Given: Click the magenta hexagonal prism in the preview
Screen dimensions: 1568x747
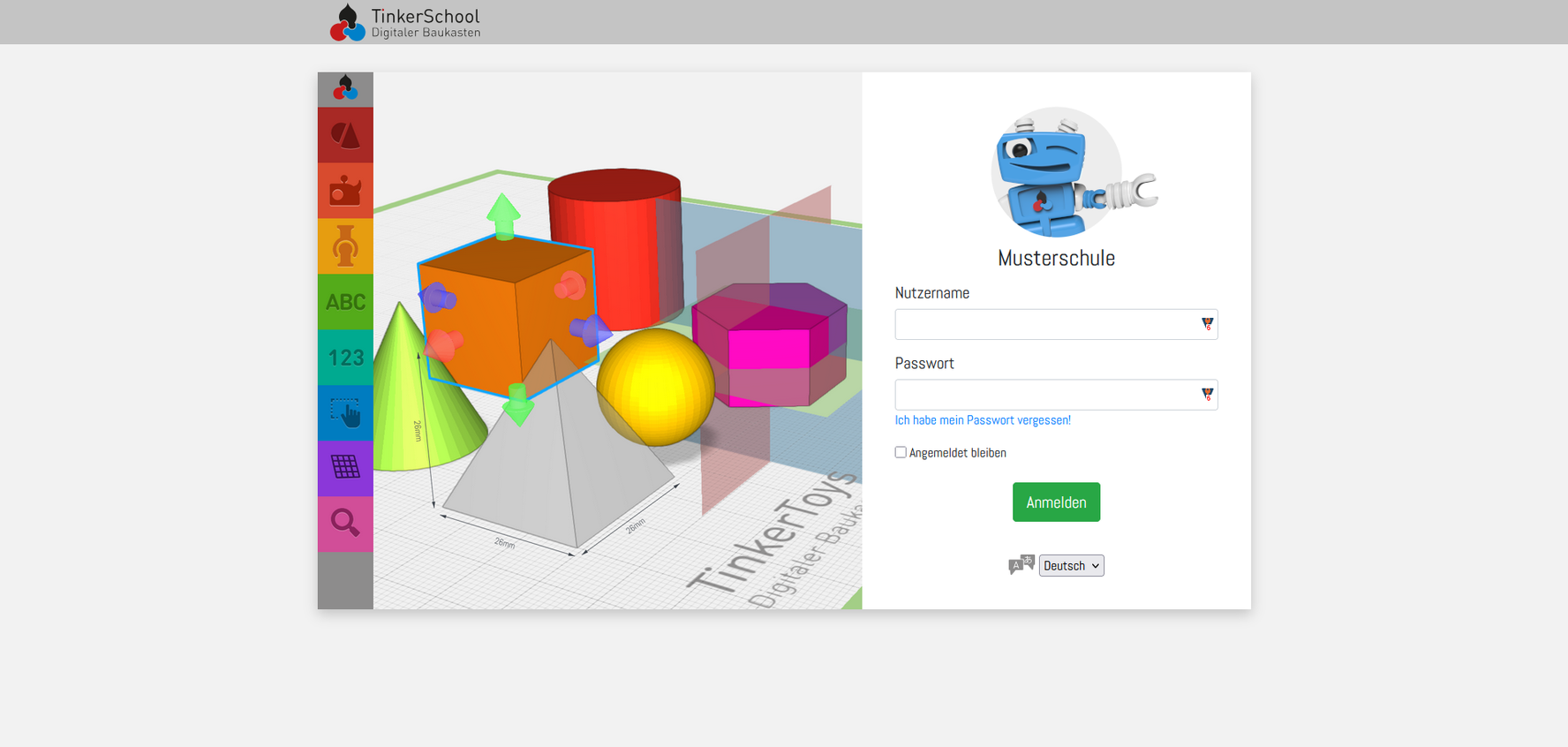Looking at the screenshot, I should (770, 344).
